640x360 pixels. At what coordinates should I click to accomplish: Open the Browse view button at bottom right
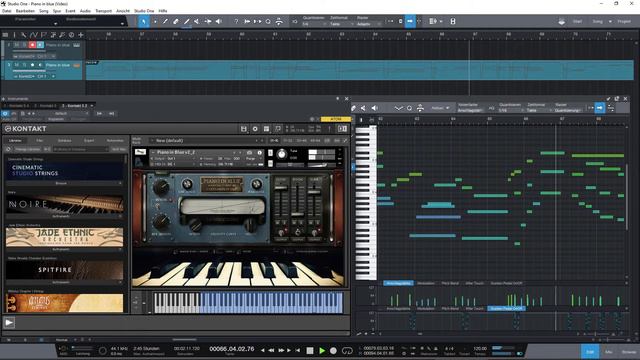(629, 351)
